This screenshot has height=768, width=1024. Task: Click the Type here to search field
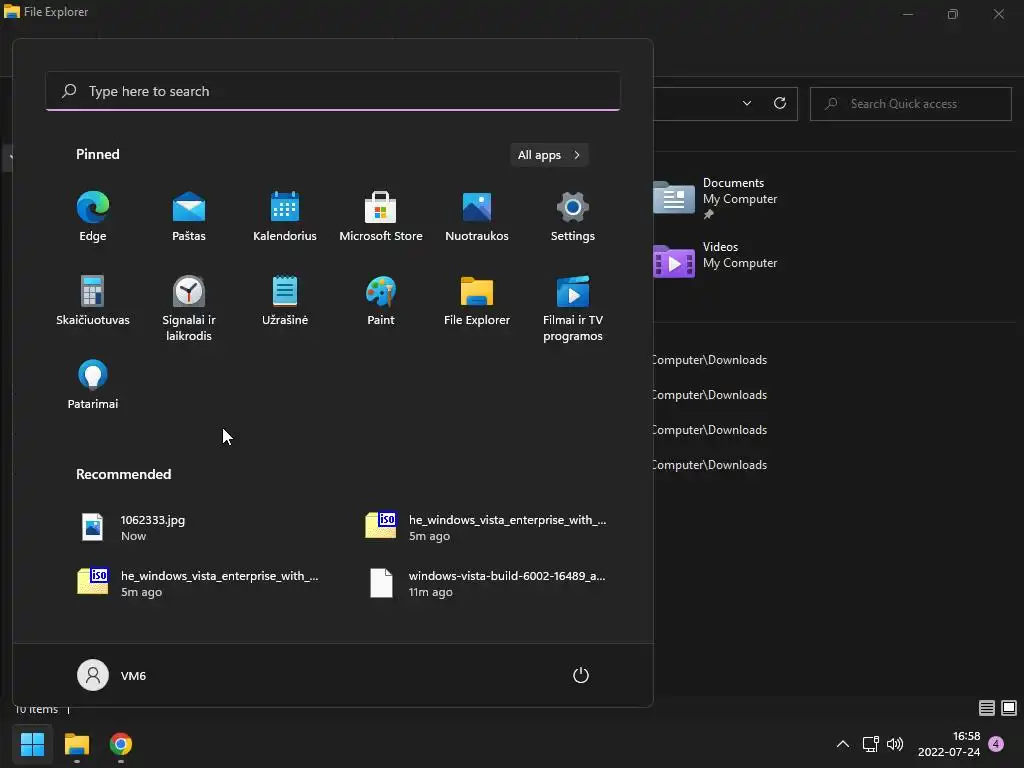pos(333,91)
